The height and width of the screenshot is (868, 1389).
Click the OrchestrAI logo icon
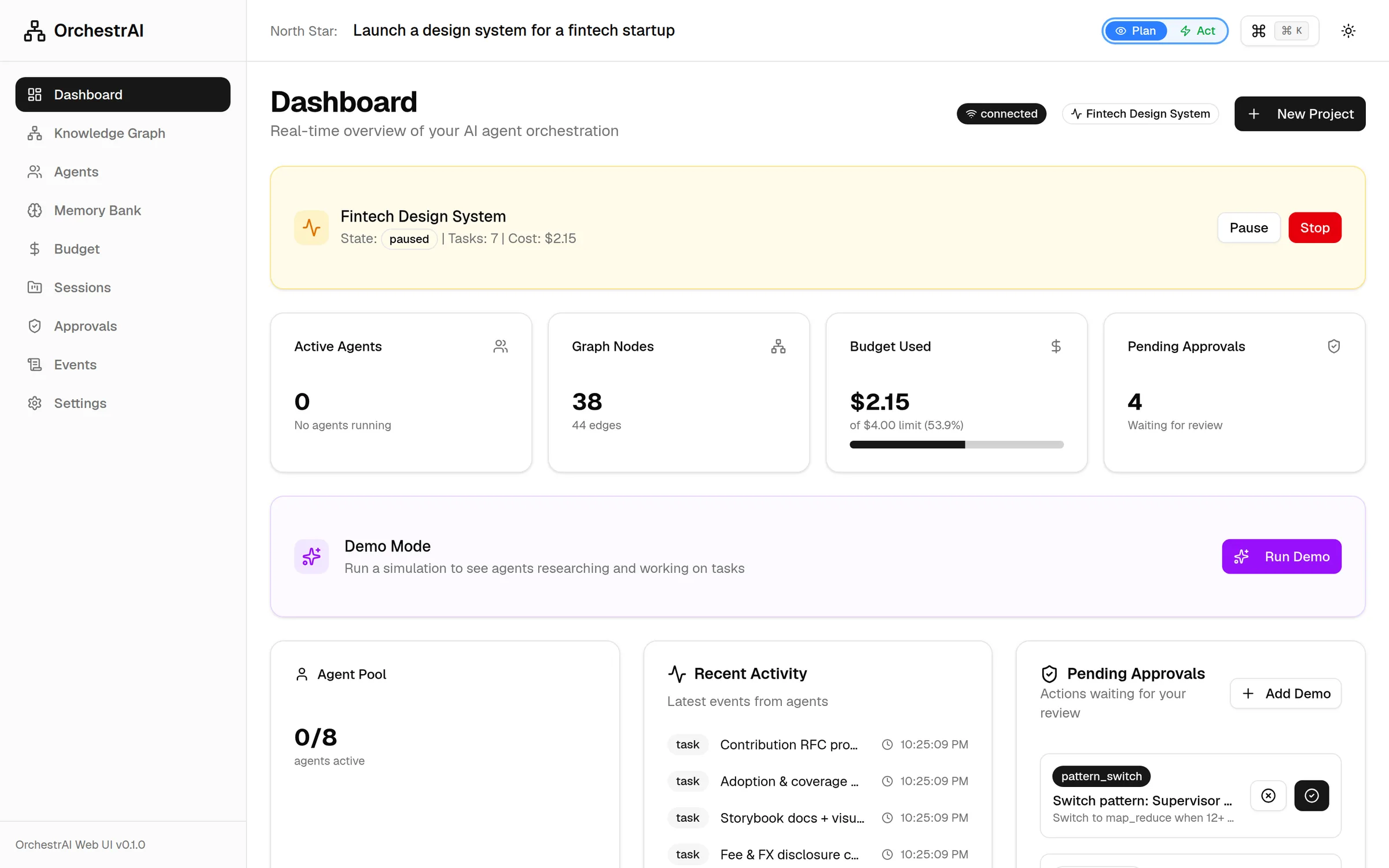coord(35,31)
